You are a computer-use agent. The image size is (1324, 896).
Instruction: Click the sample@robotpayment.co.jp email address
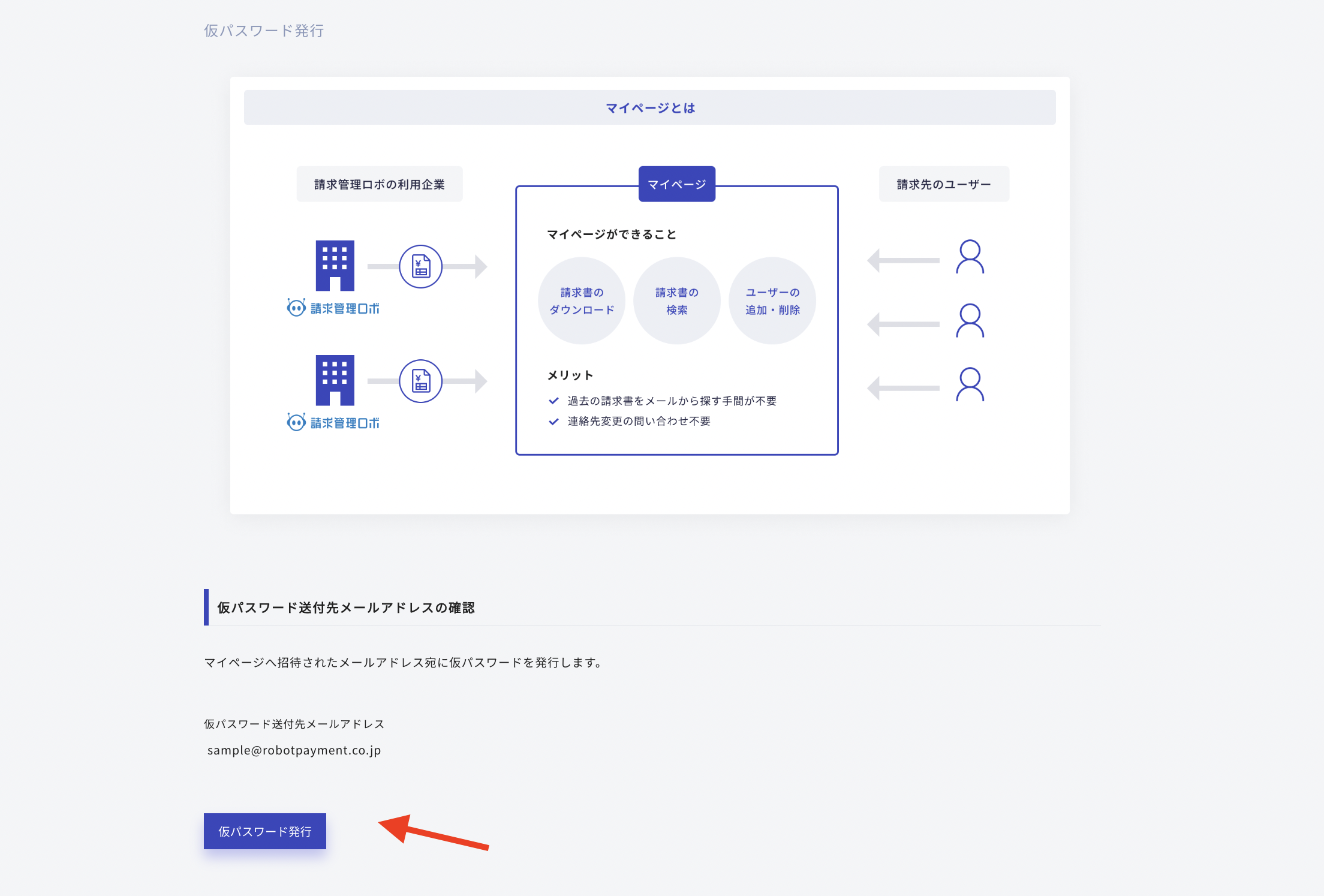click(x=294, y=750)
